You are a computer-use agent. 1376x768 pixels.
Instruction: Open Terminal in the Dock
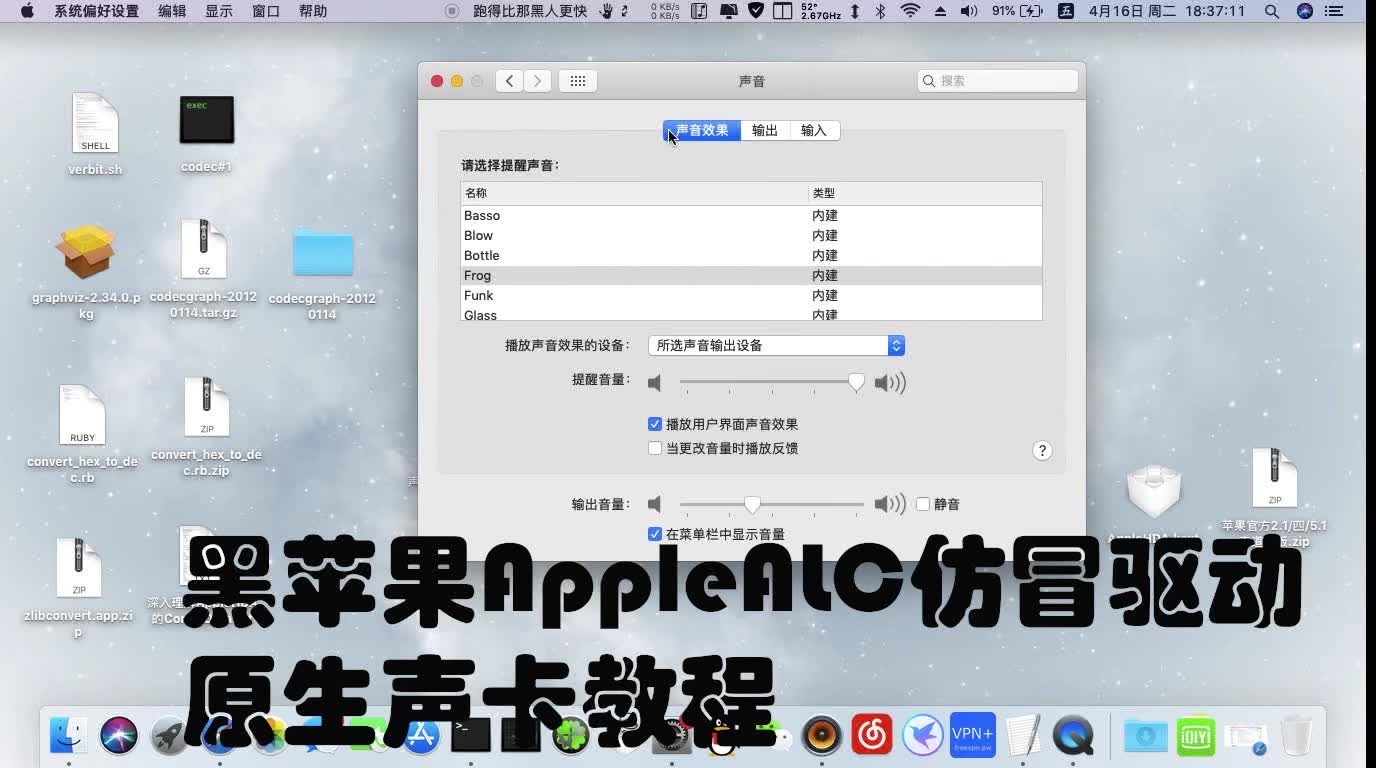471,736
